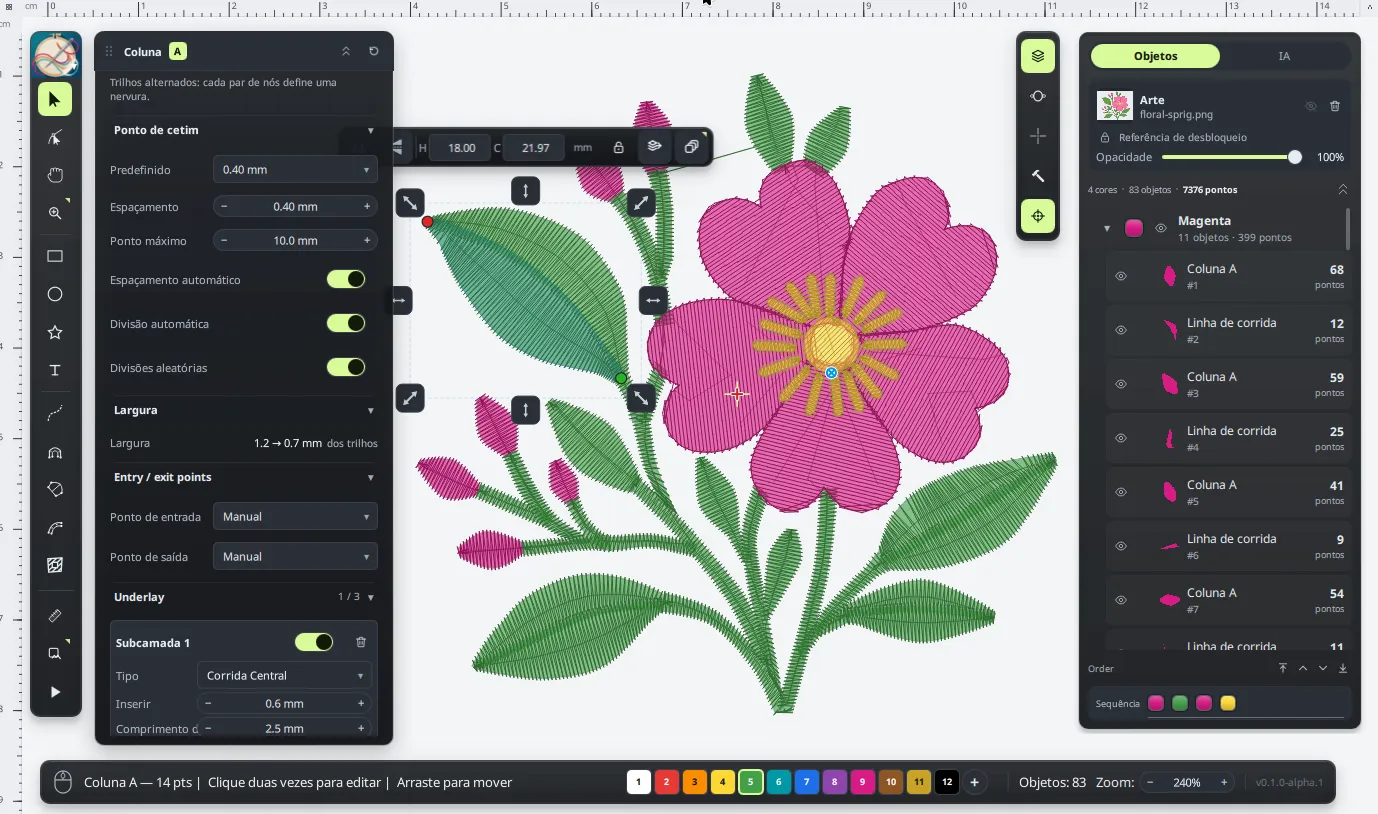
Task: Switch to the IA tab
Action: (1284, 56)
